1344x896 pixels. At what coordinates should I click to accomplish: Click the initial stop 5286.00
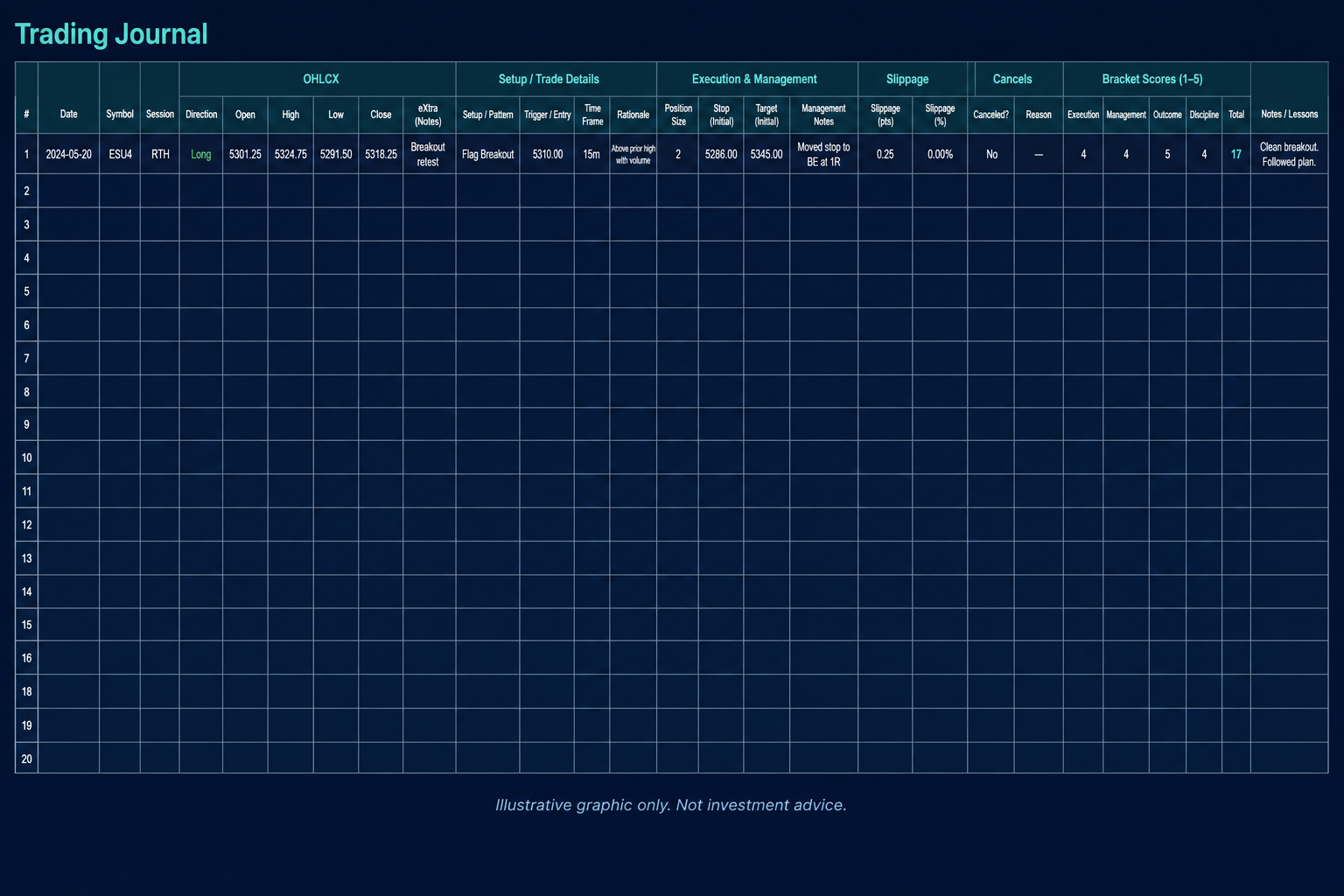[x=721, y=154]
